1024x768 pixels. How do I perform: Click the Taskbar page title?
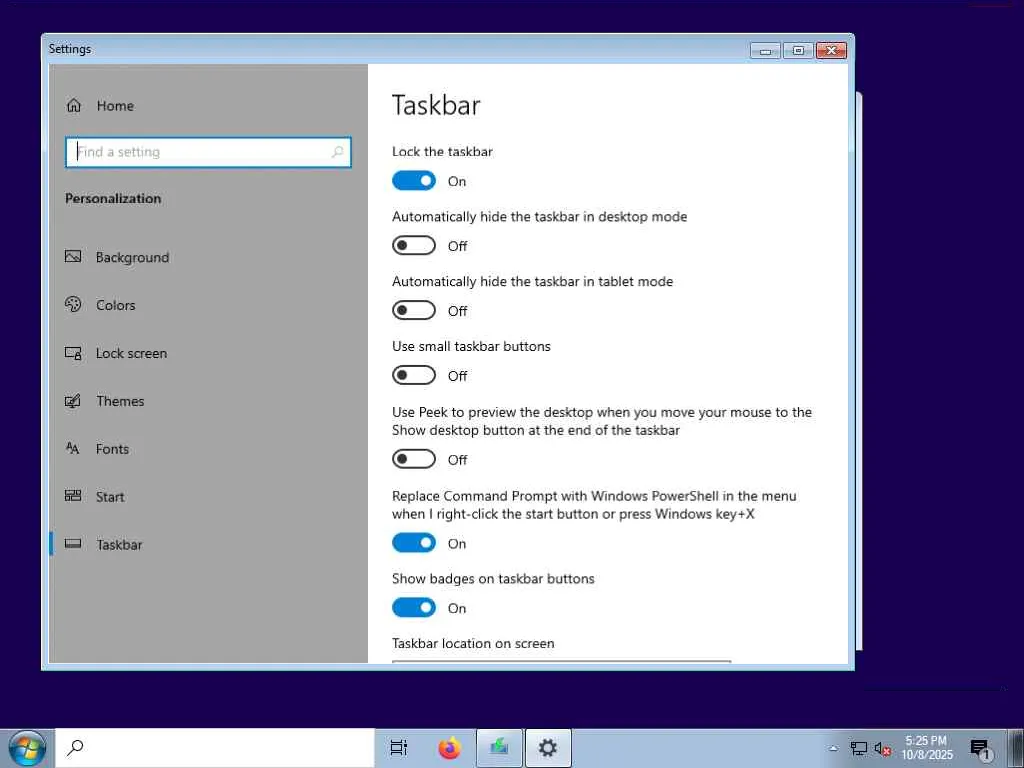(436, 105)
